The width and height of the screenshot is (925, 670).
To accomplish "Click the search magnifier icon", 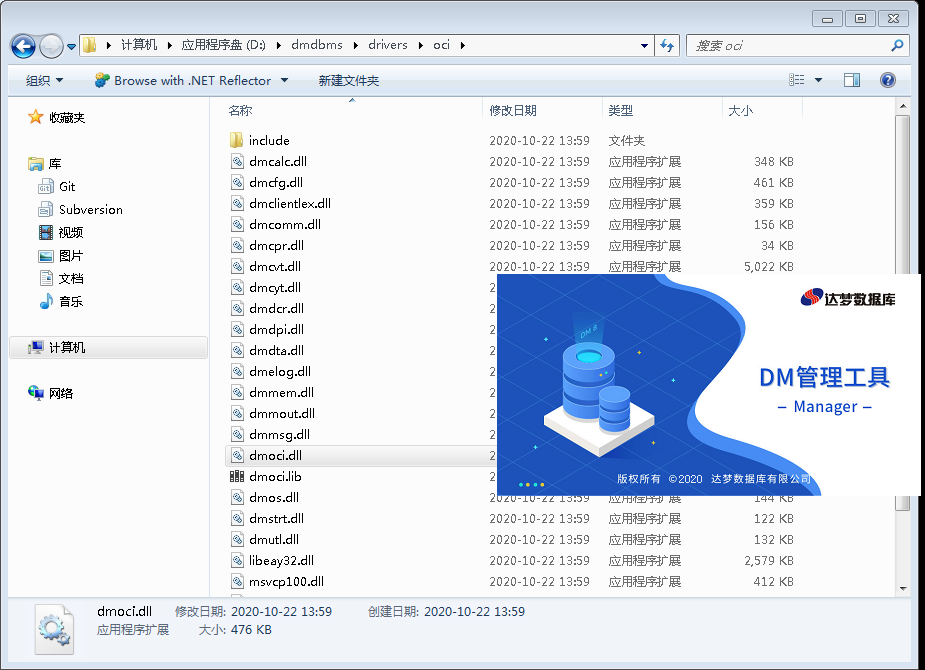I will [897, 45].
